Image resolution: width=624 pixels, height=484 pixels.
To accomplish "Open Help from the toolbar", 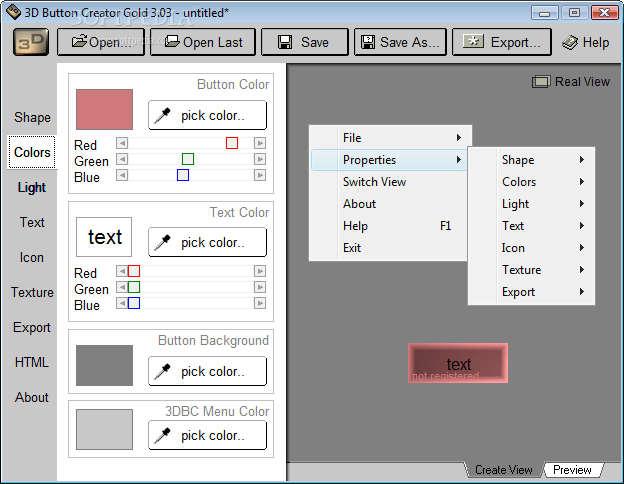I will (x=586, y=42).
